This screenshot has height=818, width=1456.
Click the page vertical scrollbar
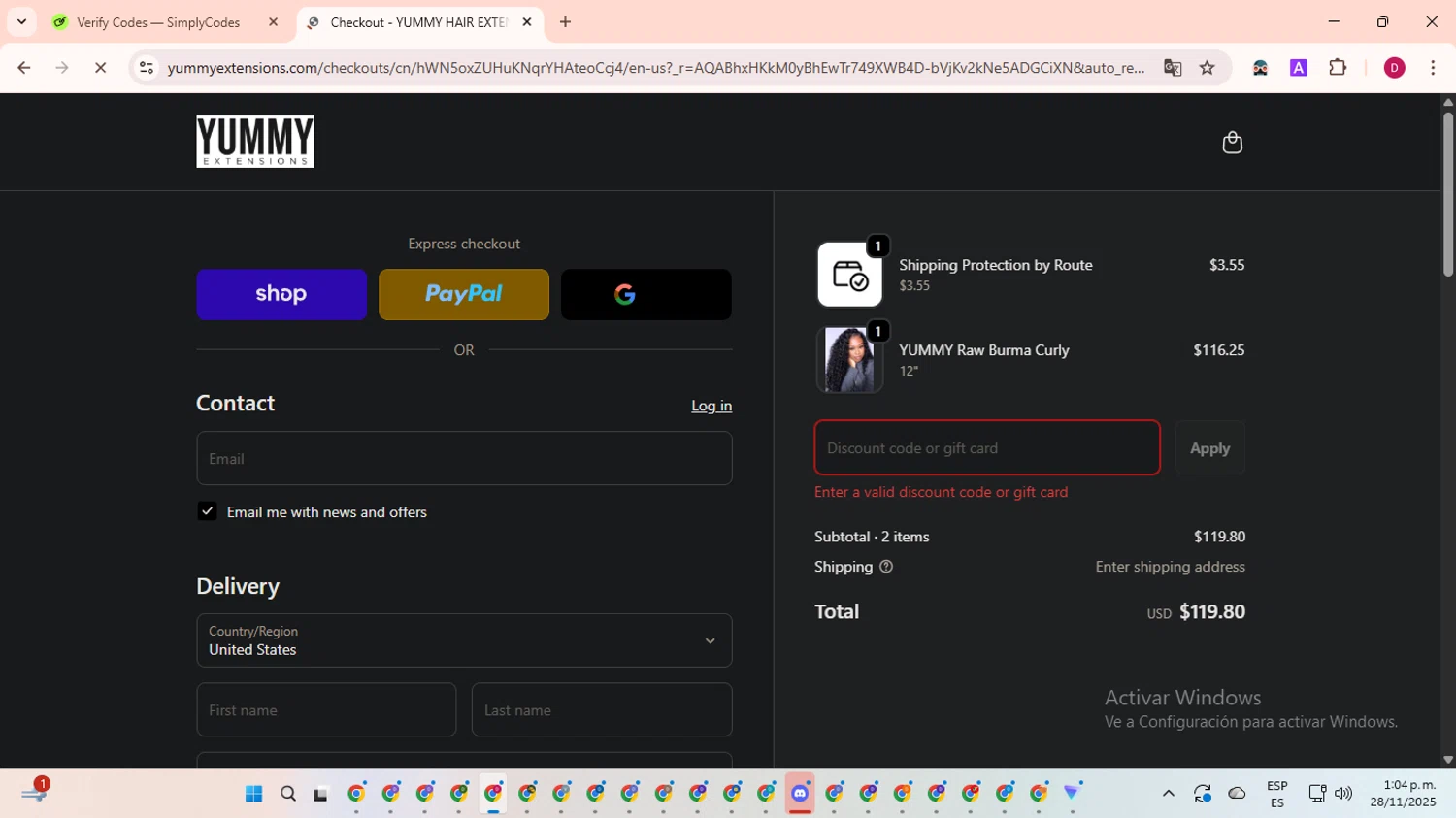[x=1448, y=194]
